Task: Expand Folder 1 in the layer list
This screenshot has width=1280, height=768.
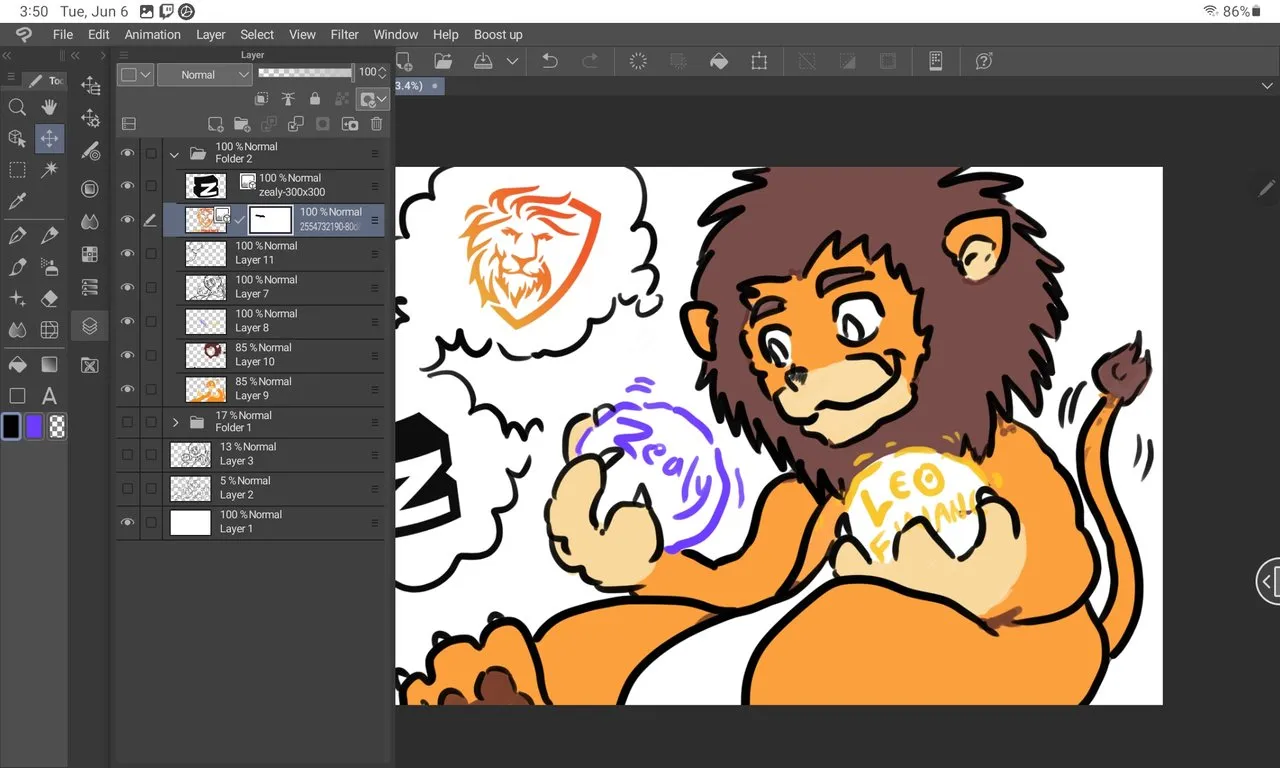Action: click(175, 422)
